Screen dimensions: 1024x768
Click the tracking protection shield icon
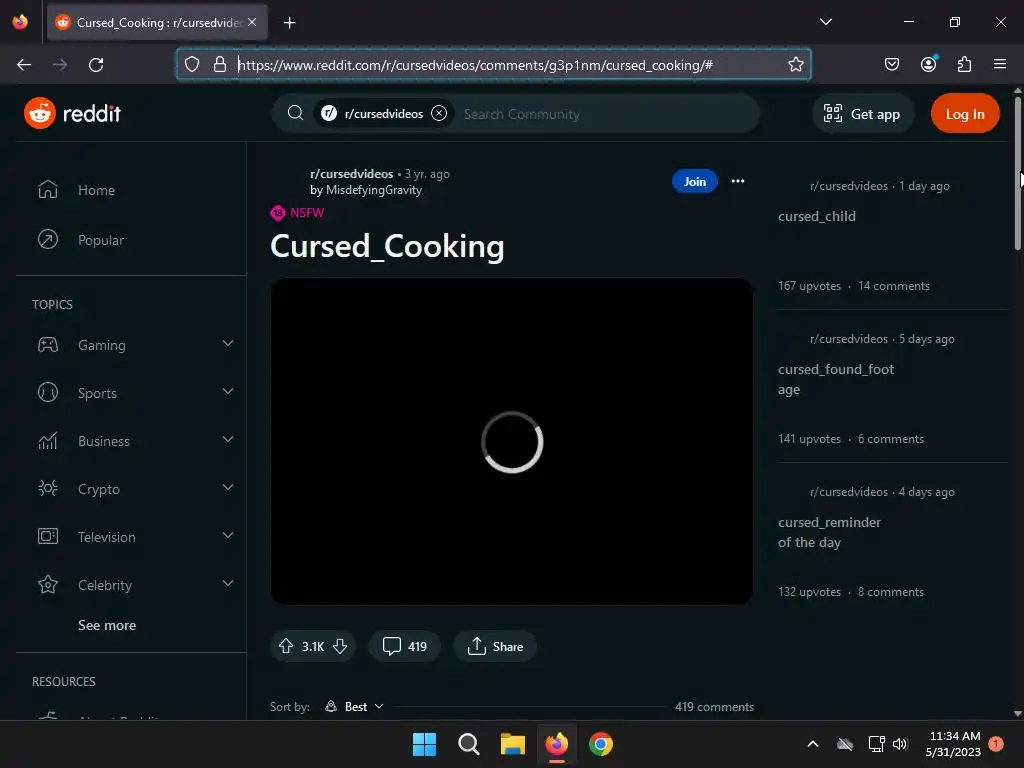[x=191, y=65]
